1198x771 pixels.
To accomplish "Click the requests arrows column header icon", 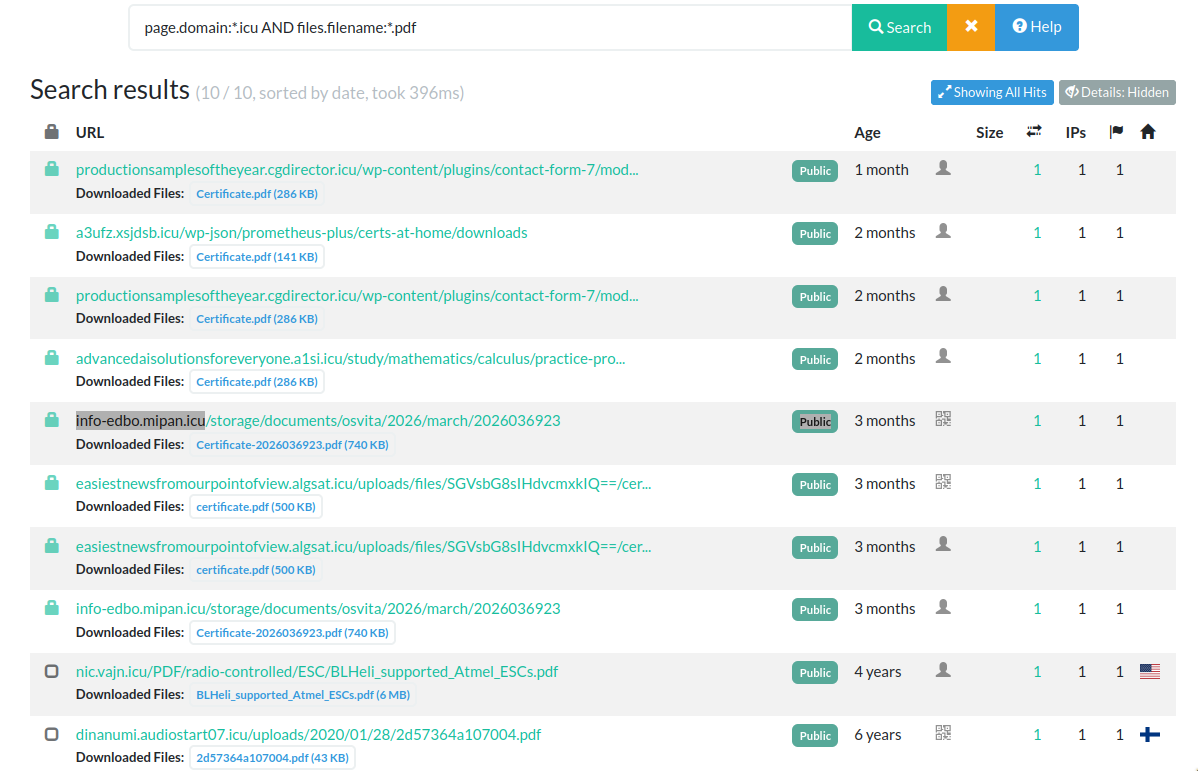I will point(1034,131).
